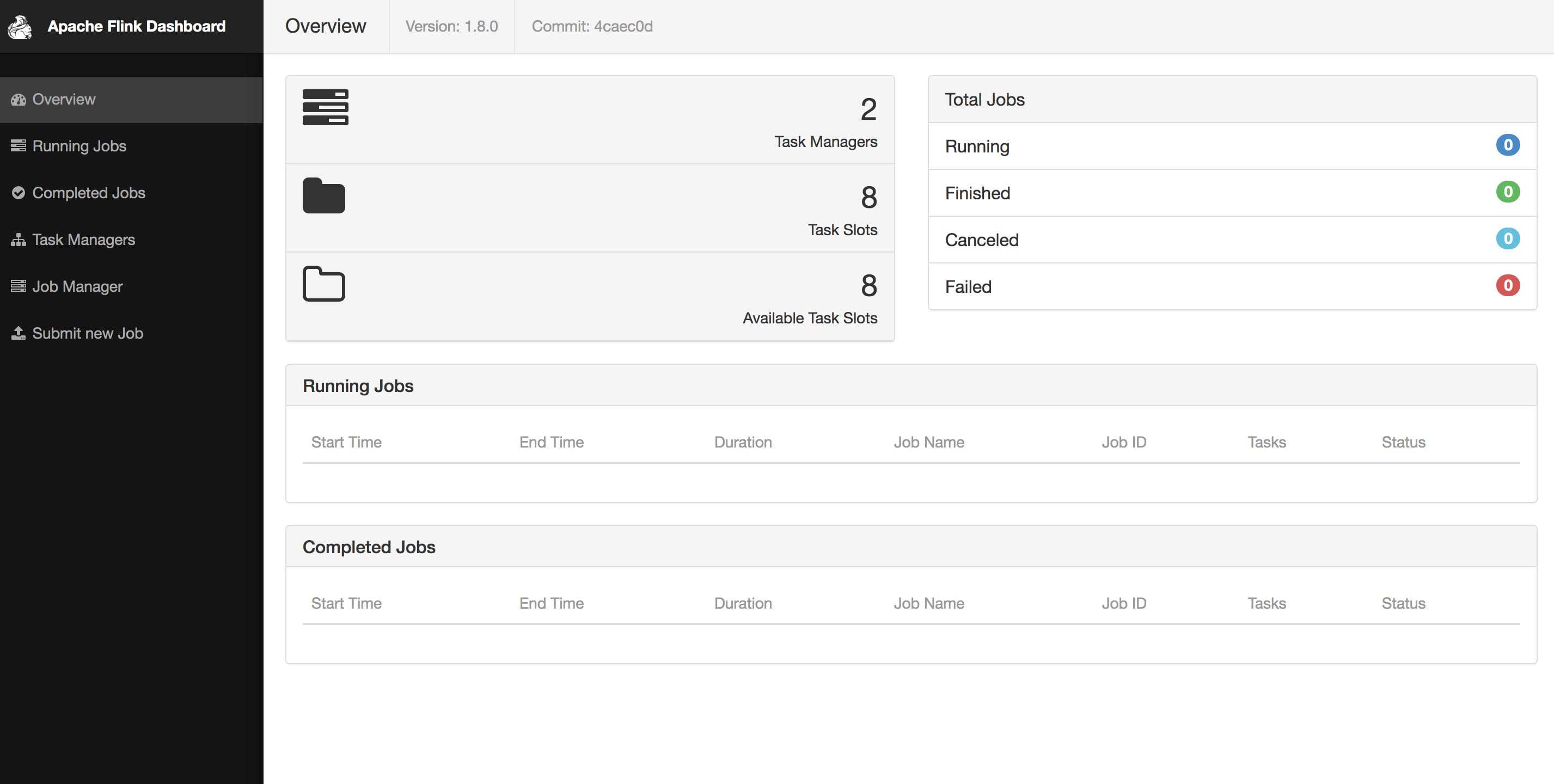
Task: Select Submit new Job in the sidebar
Action: click(132, 334)
